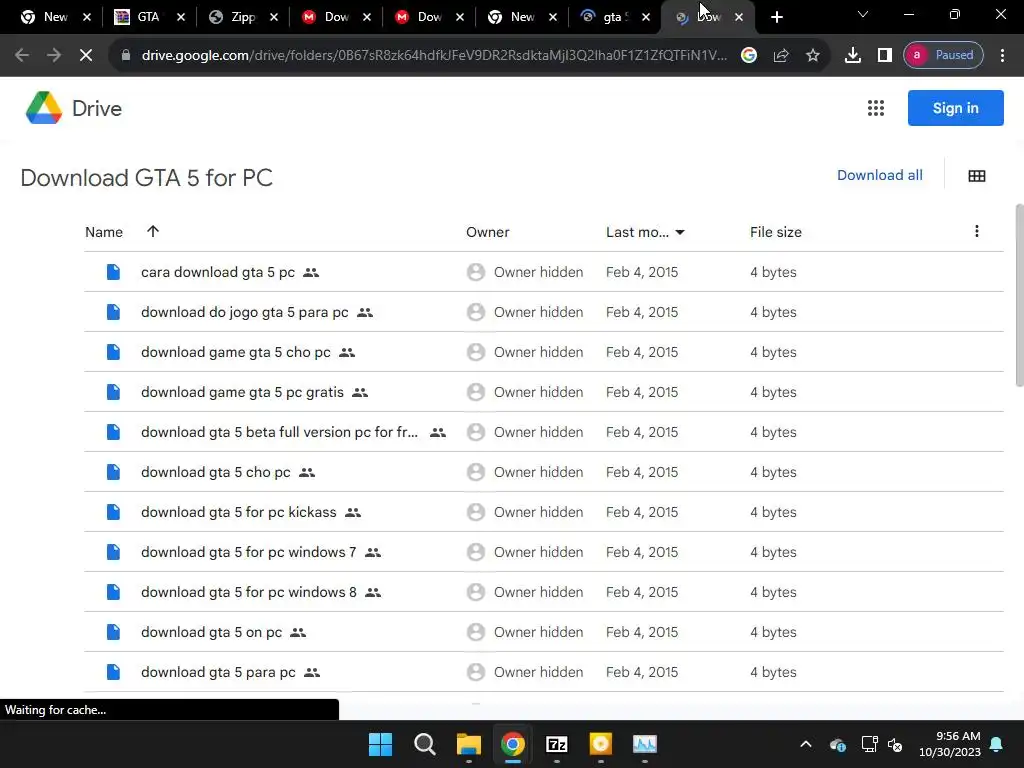Click the Owner column header

488,232
